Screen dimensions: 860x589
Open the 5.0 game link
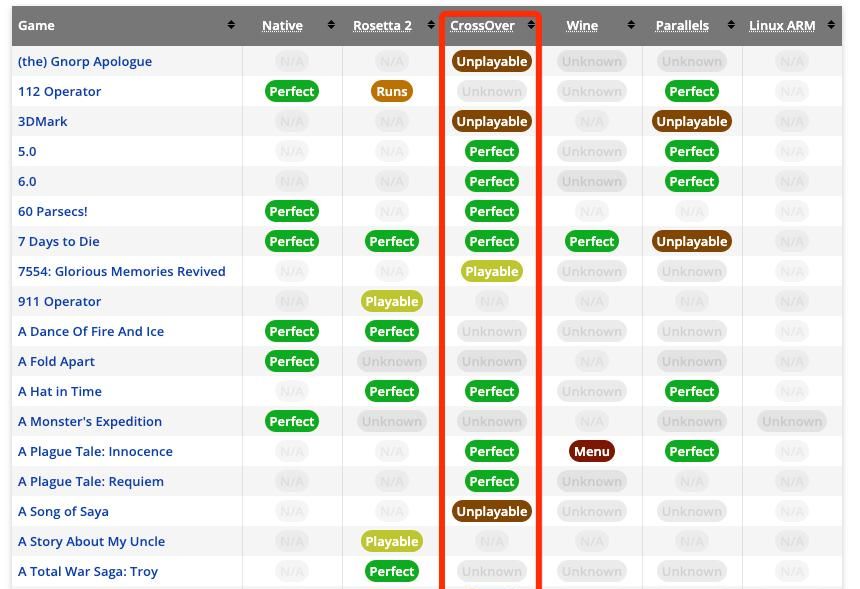pos(27,151)
